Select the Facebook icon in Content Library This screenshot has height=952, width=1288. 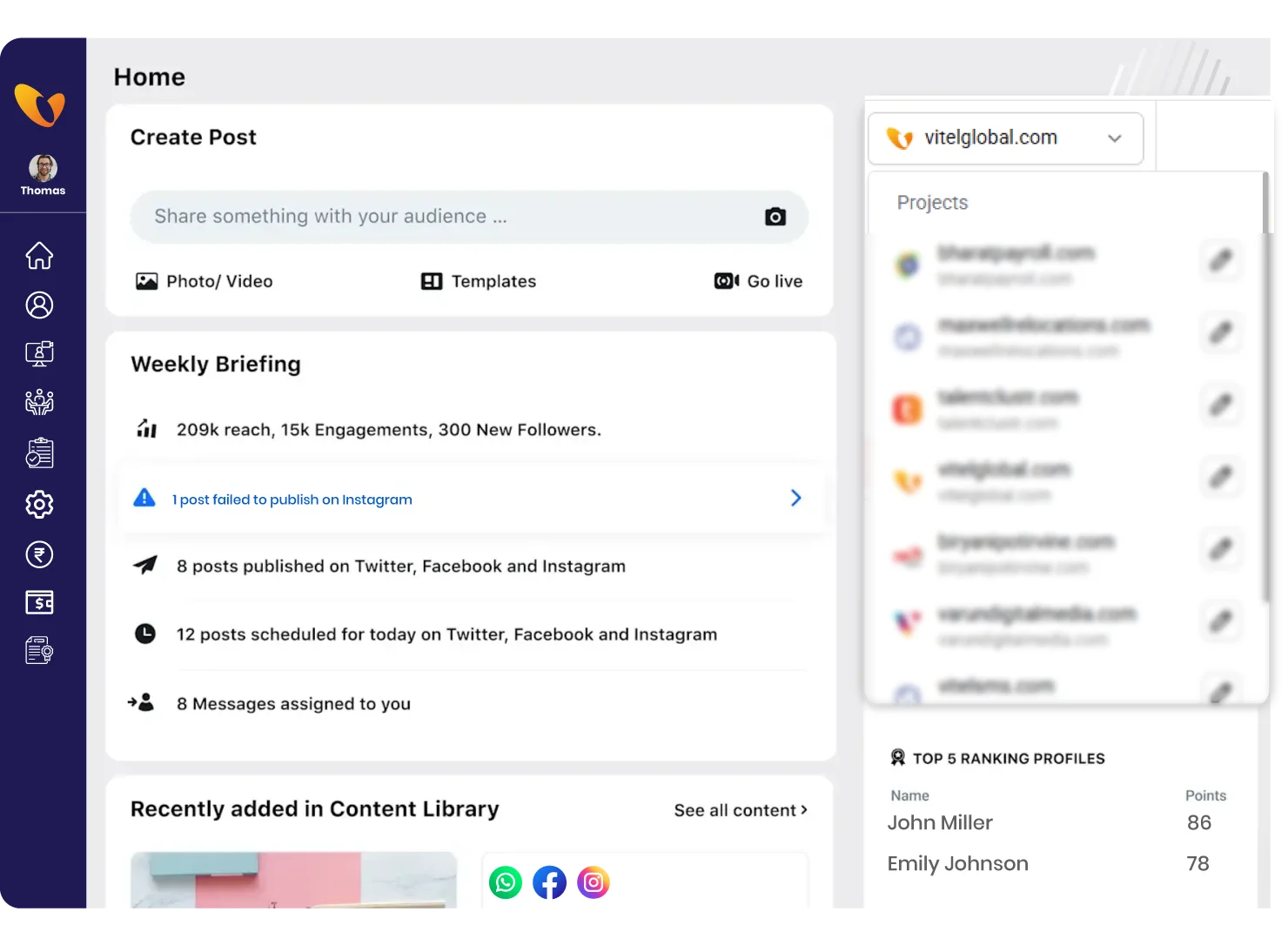click(x=549, y=882)
